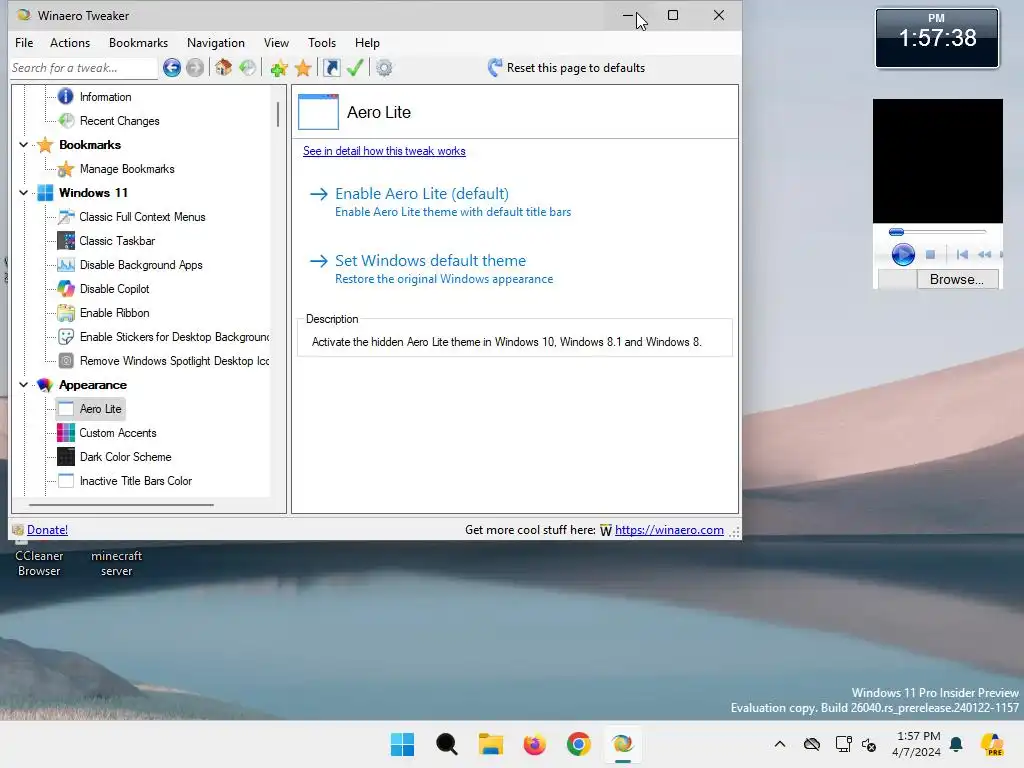Select Disable Background Apps tweak
The height and width of the screenshot is (768, 1024).
141,265
